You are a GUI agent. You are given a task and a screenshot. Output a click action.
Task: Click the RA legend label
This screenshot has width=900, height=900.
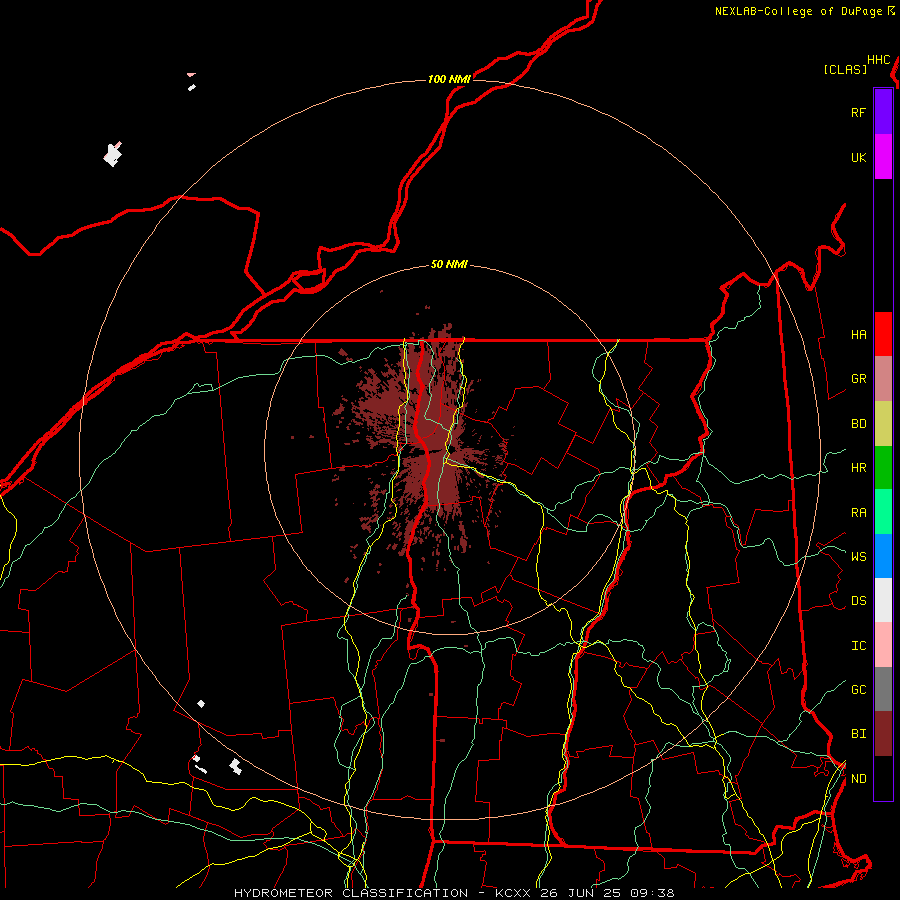click(858, 513)
